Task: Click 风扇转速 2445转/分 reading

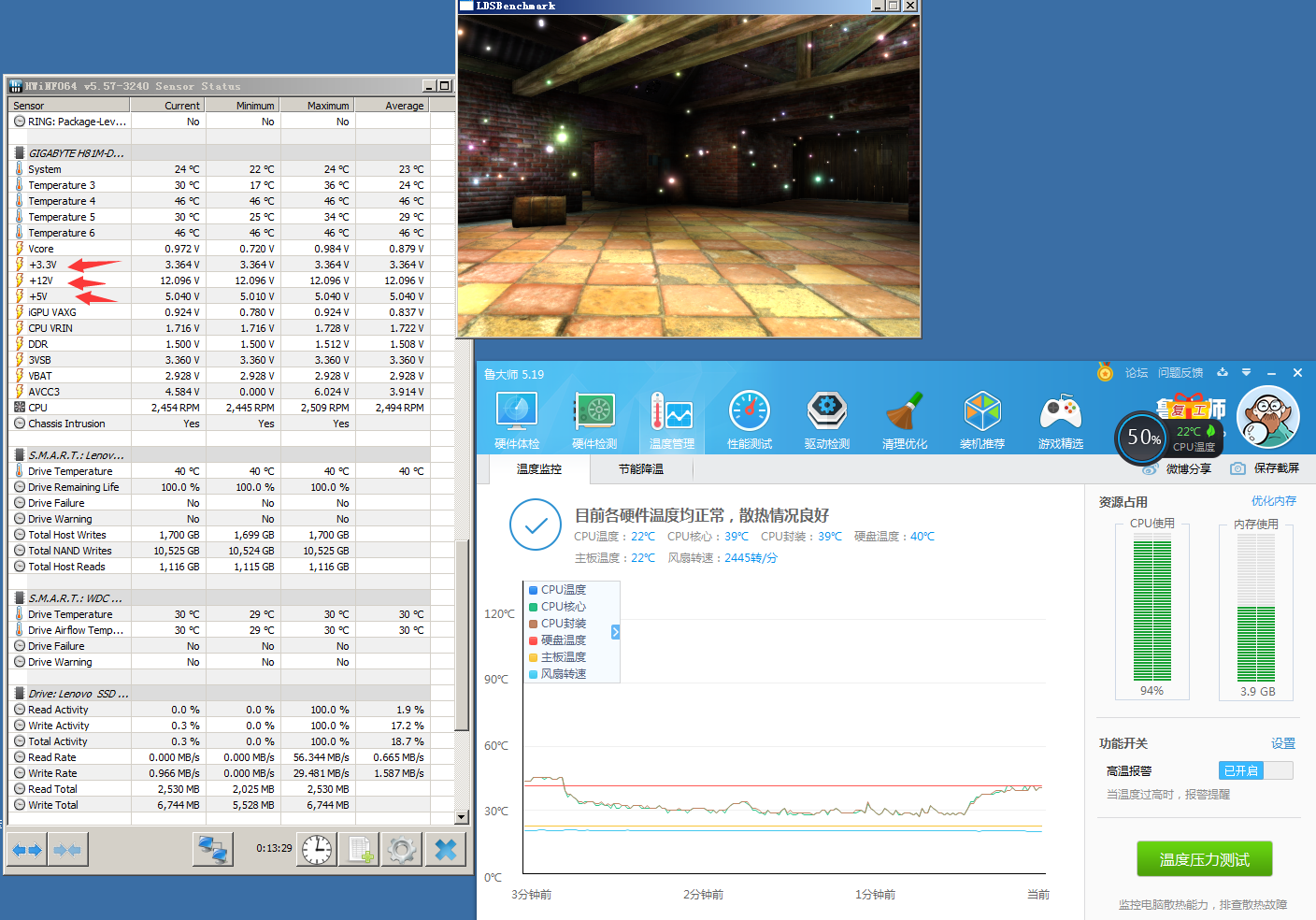Action: 722,558
